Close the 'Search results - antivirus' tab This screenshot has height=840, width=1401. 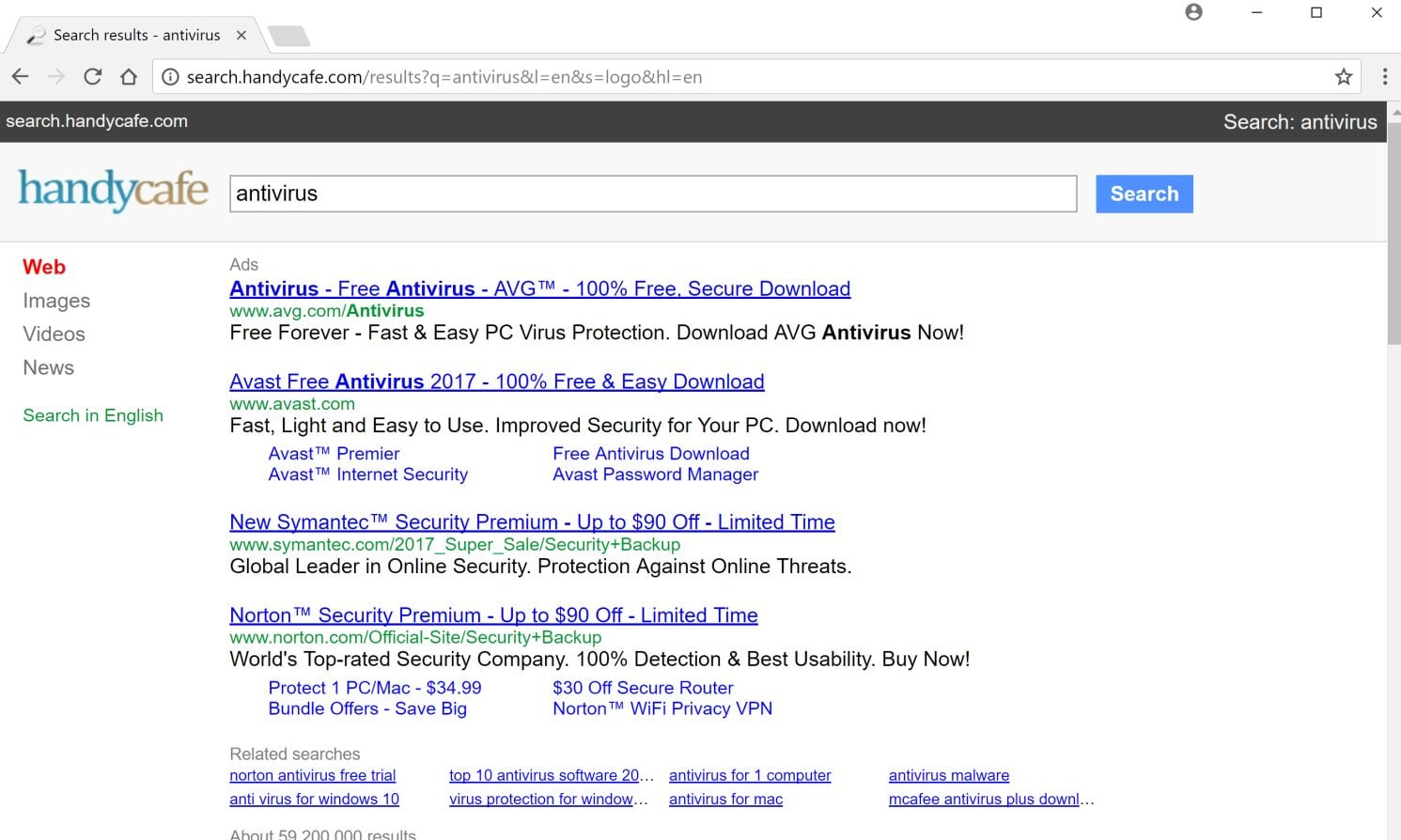(x=241, y=35)
